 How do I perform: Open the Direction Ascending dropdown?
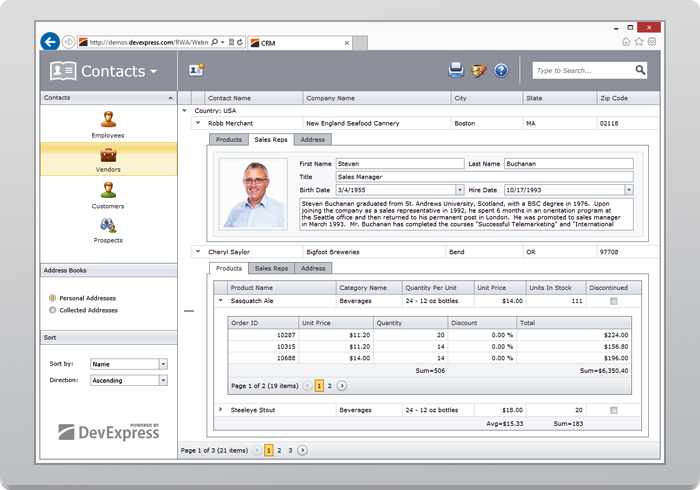(163, 380)
